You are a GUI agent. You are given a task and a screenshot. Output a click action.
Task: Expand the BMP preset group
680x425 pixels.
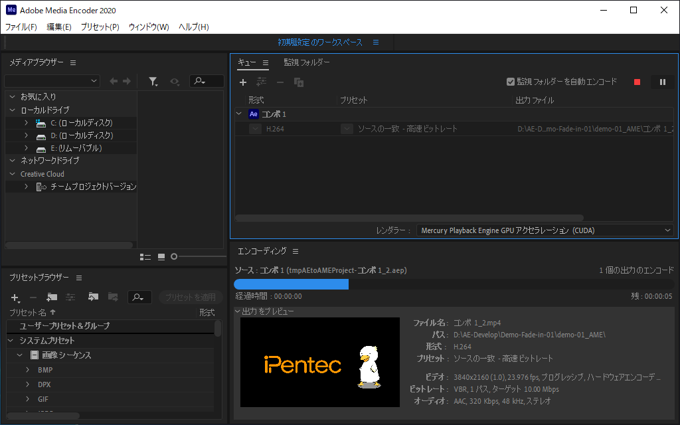28,370
